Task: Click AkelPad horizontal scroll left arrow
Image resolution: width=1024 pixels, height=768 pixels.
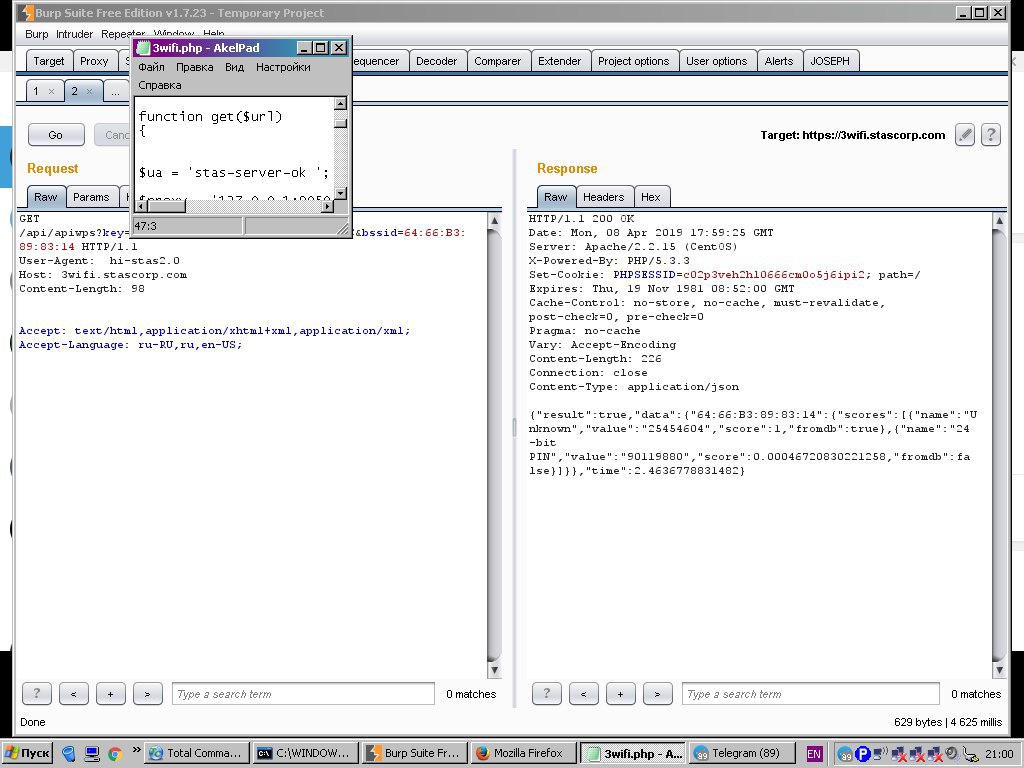Action: tap(142, 206)
